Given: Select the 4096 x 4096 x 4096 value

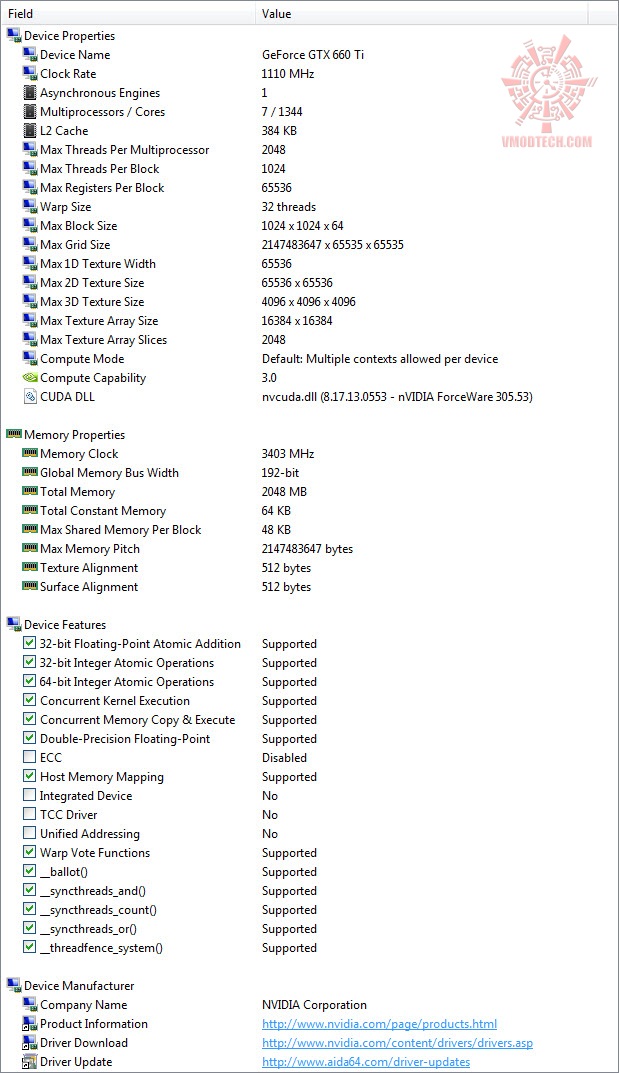Looking at the screenshot, I should pos(308,302).
